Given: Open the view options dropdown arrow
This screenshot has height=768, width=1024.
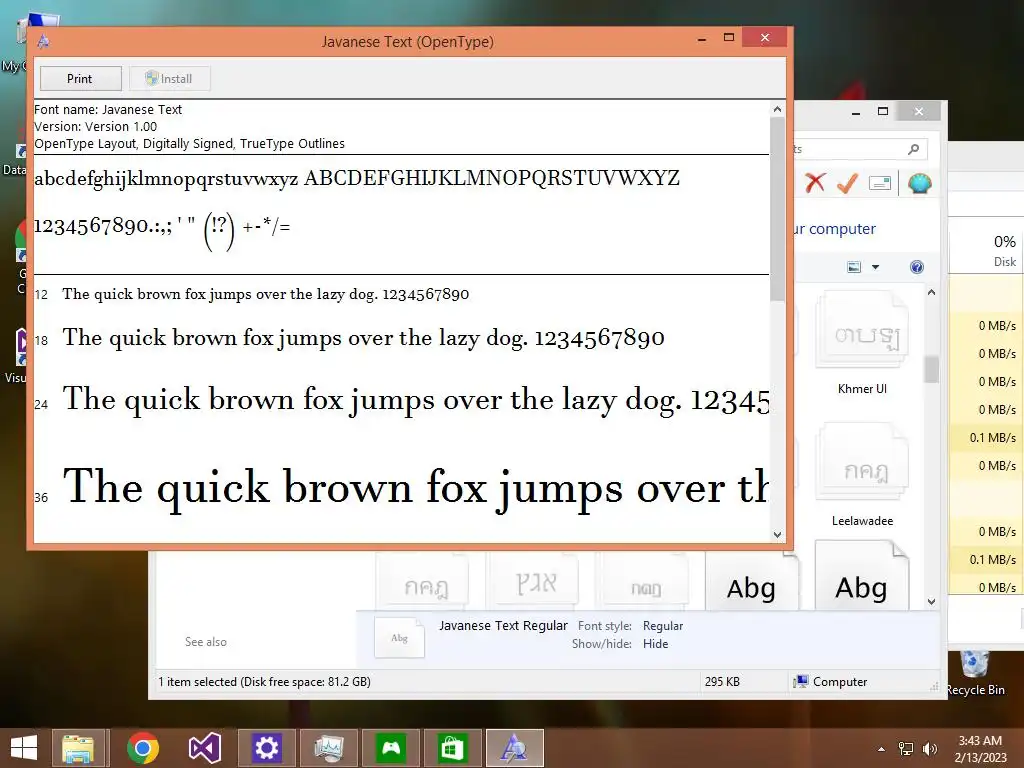Looking at the screenshot, I should pos(876,267).
